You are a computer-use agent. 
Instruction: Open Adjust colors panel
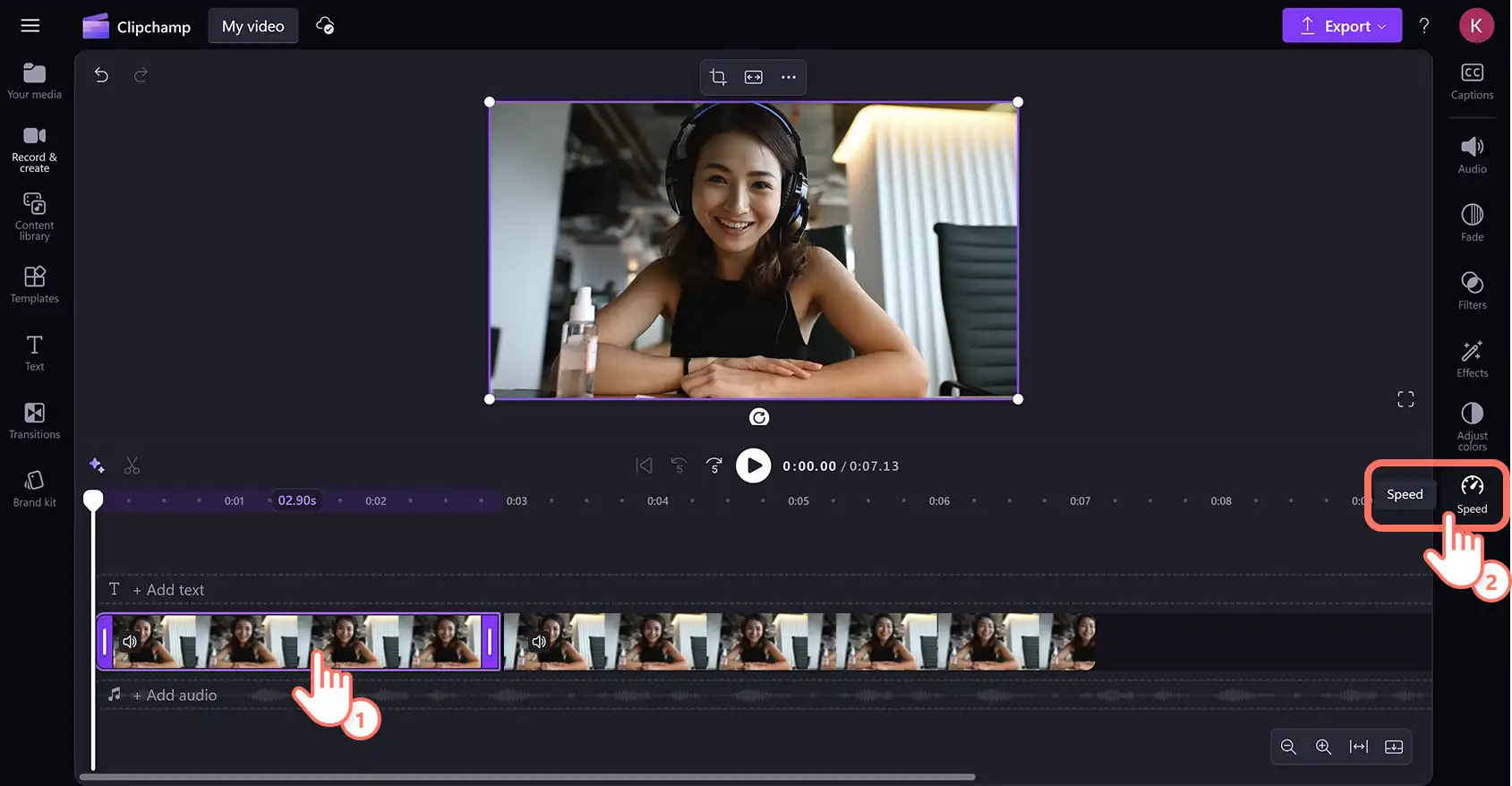pos(1472,427)
